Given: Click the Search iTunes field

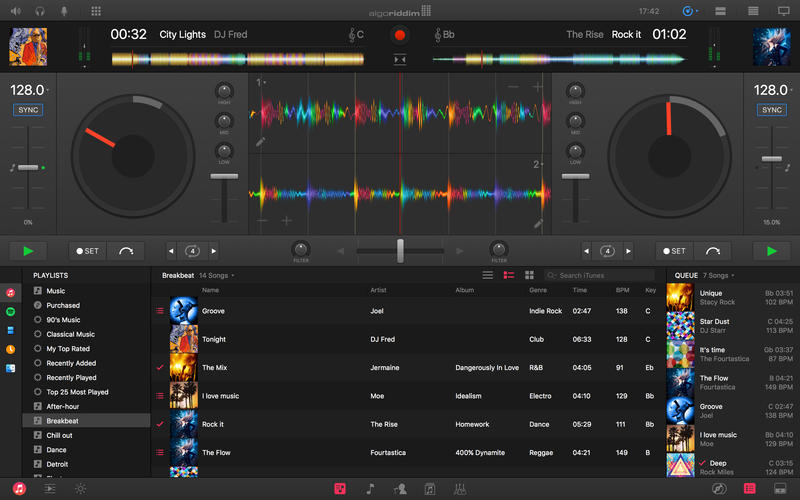Looking at the screenshot, I should coord(600,275).
